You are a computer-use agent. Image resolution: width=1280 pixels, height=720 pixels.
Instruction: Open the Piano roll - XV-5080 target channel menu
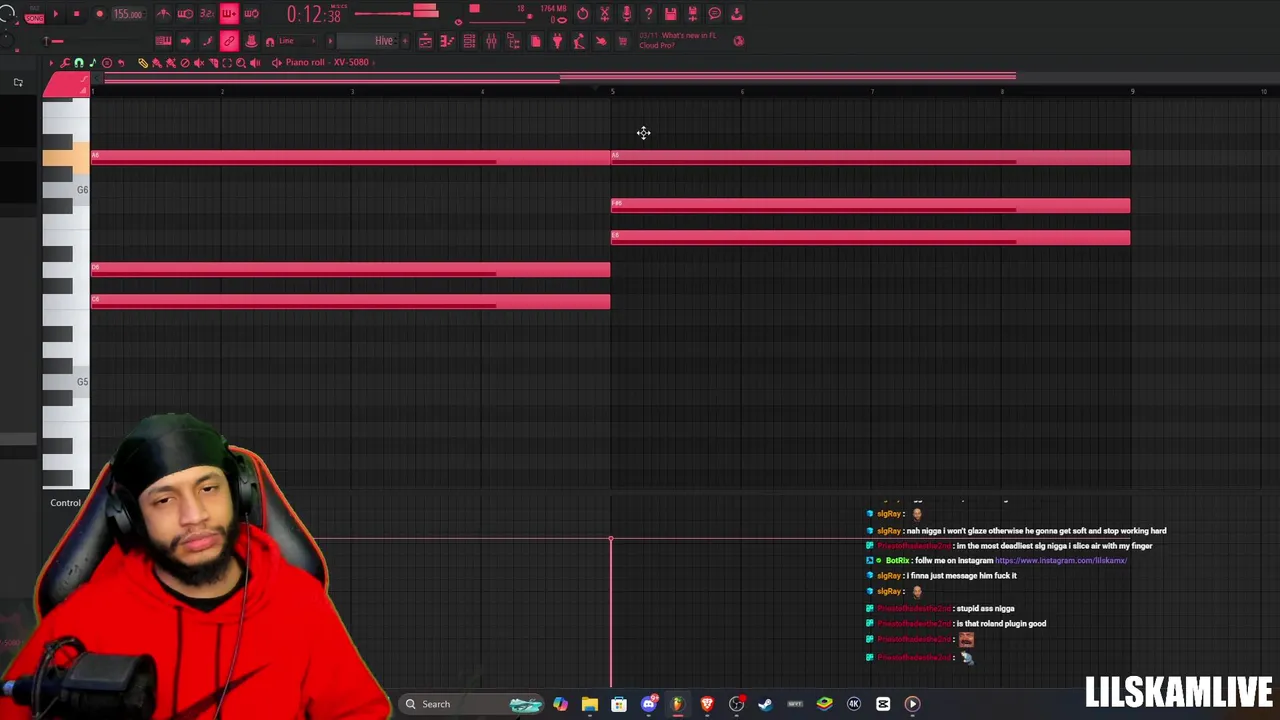click(326, 62)
